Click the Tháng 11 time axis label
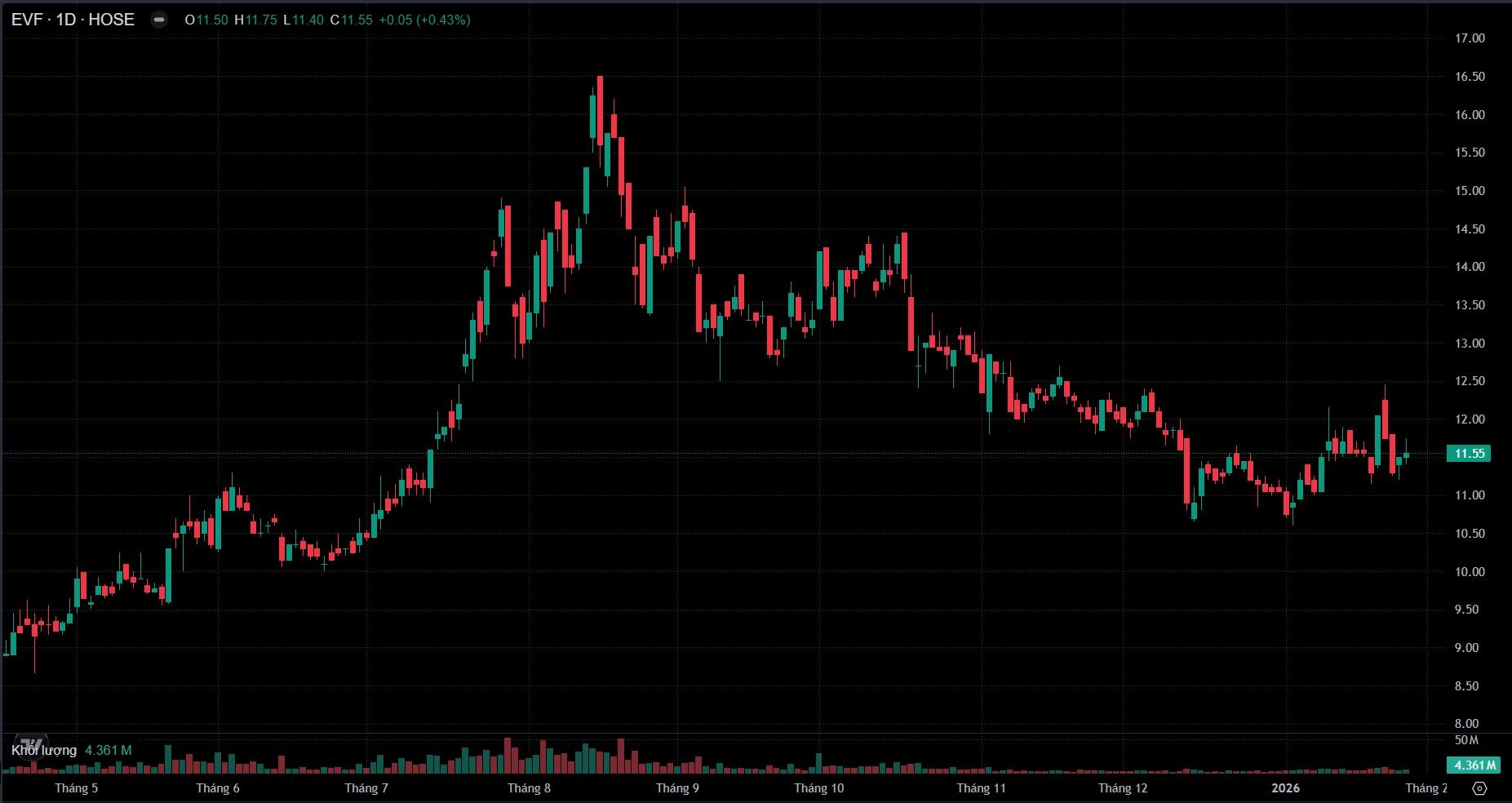1512x803 pixels. point(981,788)
